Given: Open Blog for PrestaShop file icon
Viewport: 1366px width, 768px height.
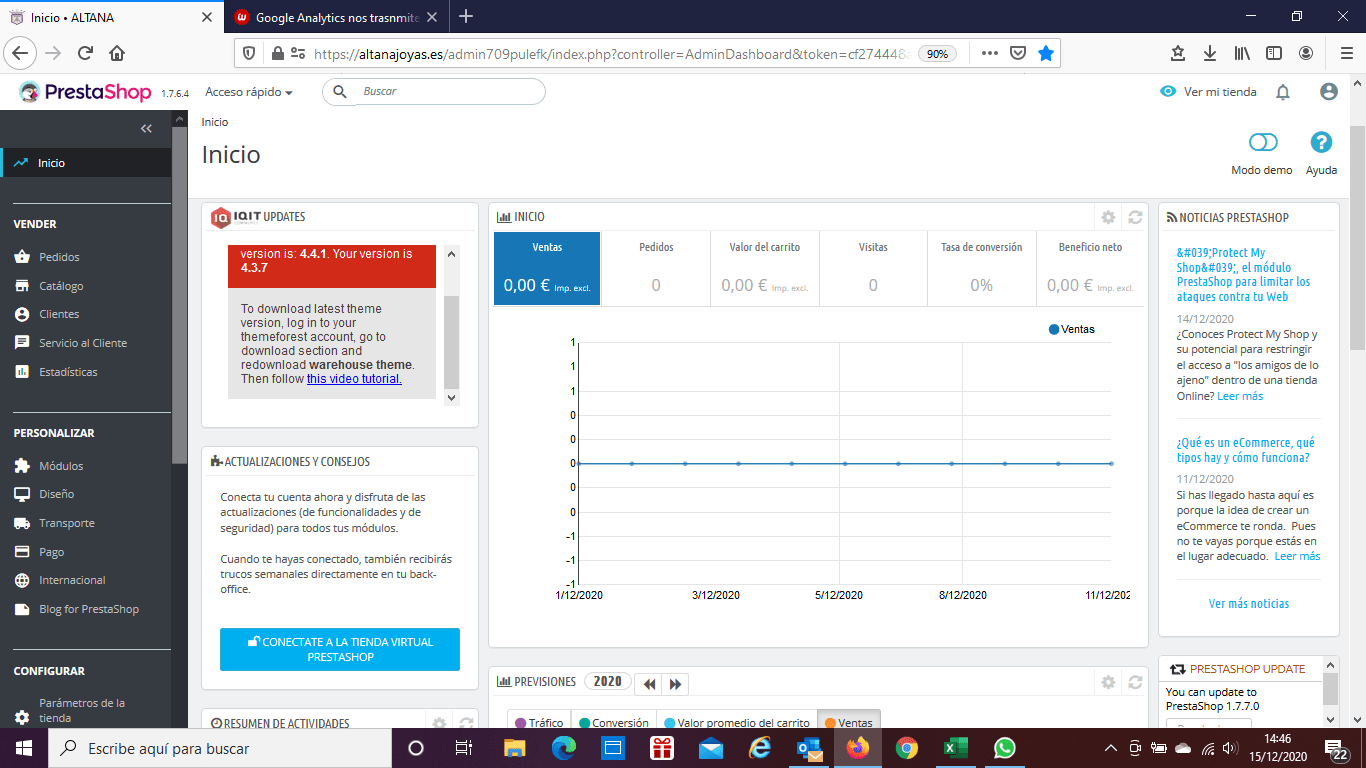Looking at the screenshot, I should click(22, 609).
